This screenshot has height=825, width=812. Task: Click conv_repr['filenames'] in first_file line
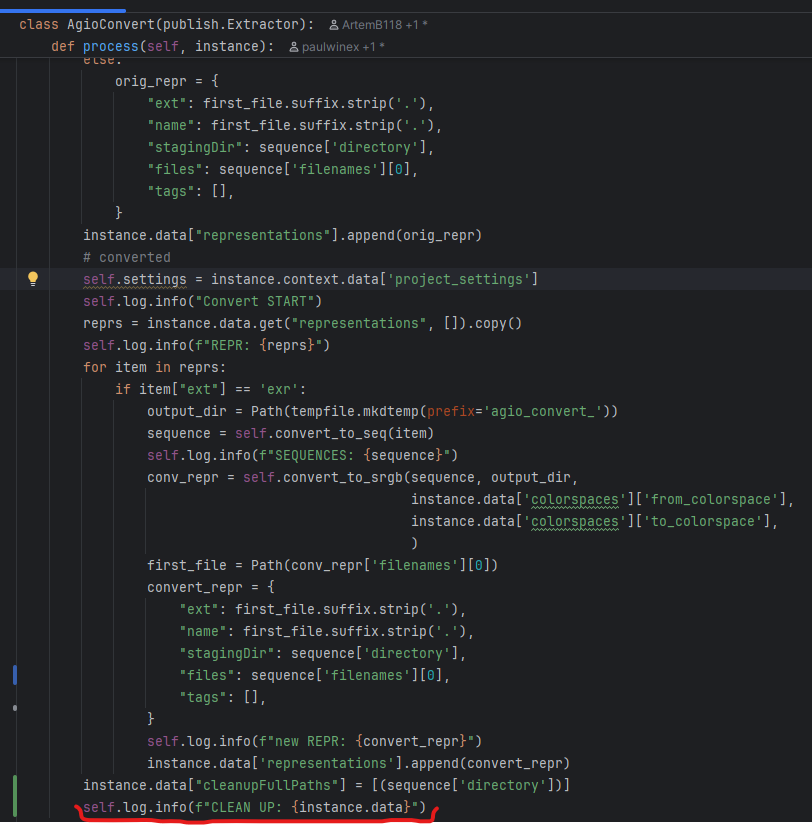click(x=379, y=566)
